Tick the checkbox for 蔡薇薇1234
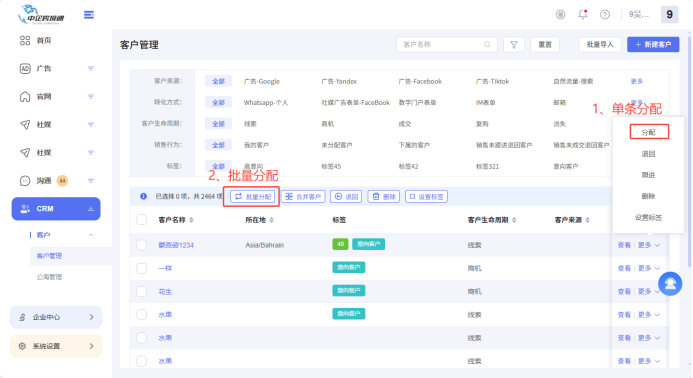This screenshot has height=378, width=693. coord(141,245)
